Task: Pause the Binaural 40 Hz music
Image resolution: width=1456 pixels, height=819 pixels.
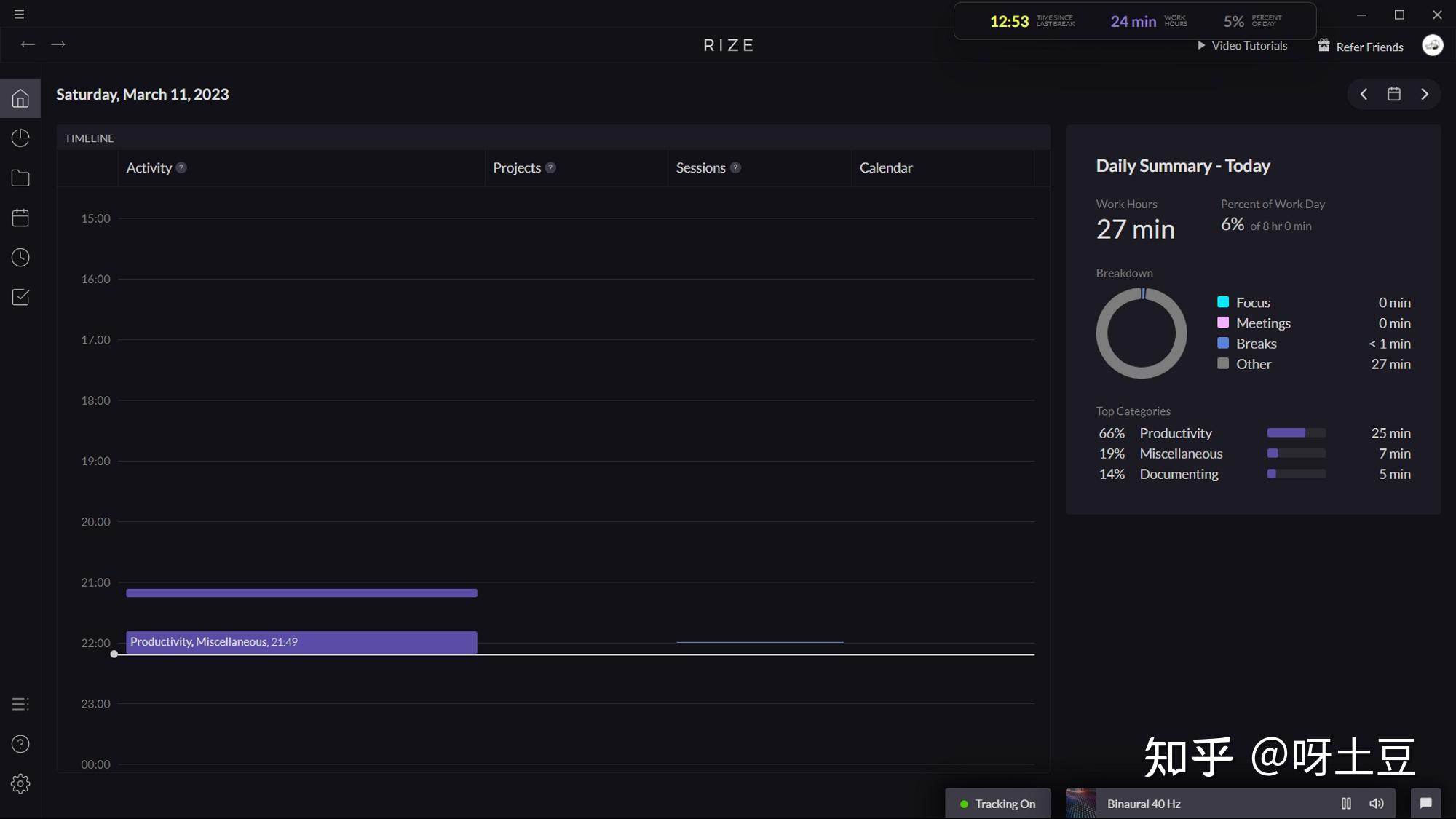Action: (1346, 804)
